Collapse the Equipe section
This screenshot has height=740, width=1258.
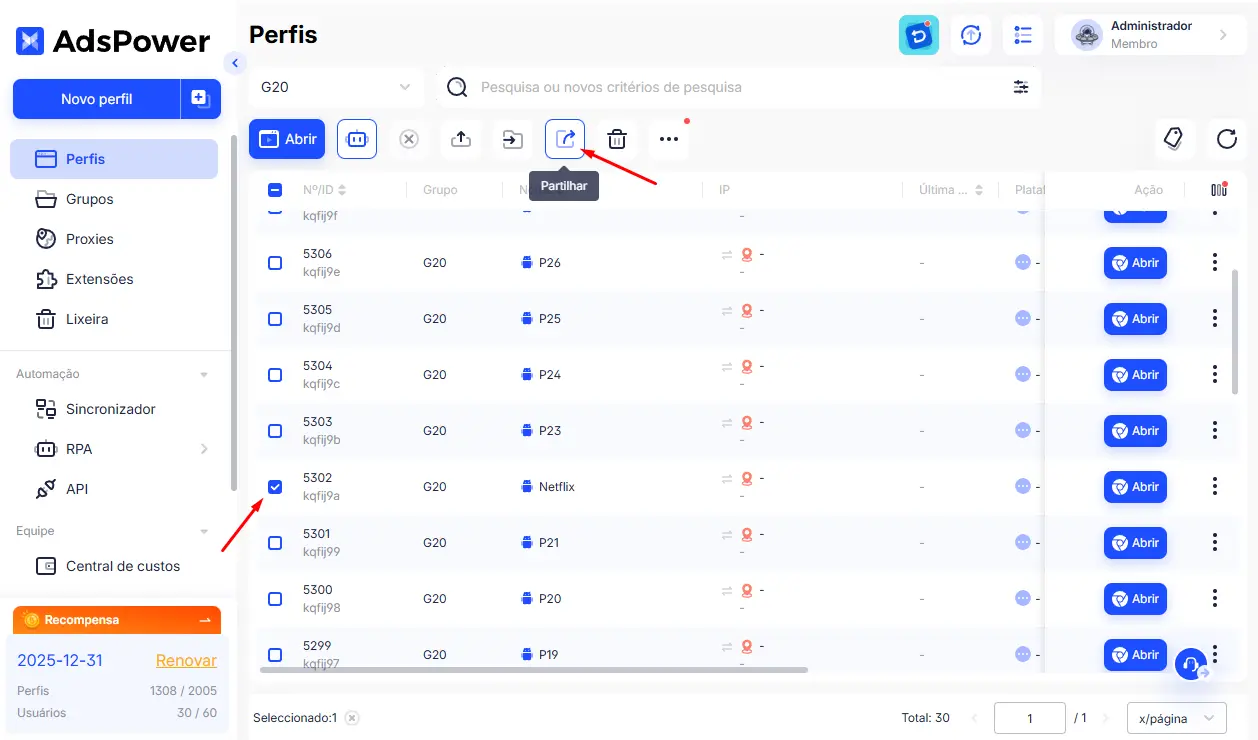pos(204,531)
